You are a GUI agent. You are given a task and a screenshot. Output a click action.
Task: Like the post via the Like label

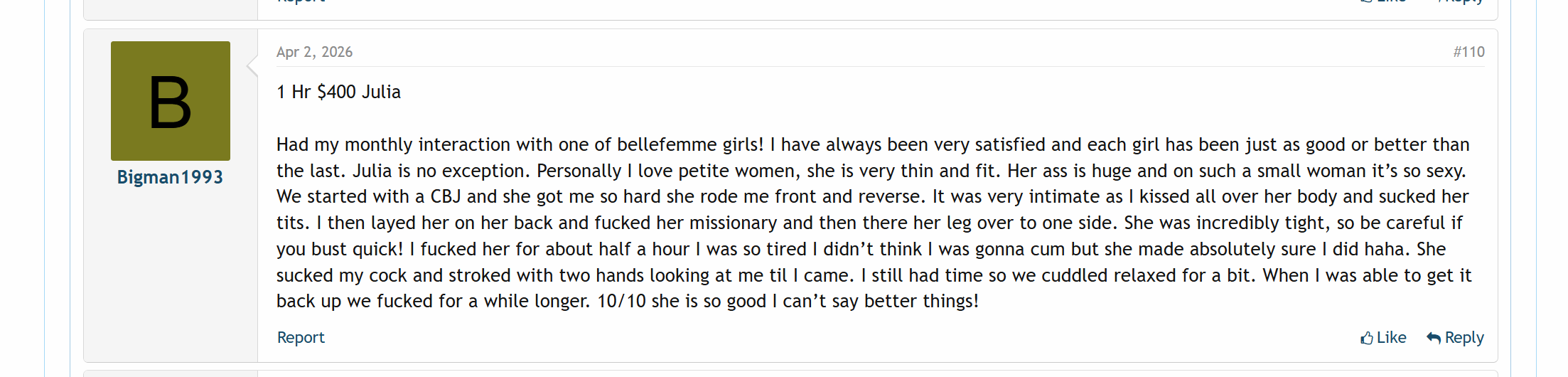coord(1391,337)
